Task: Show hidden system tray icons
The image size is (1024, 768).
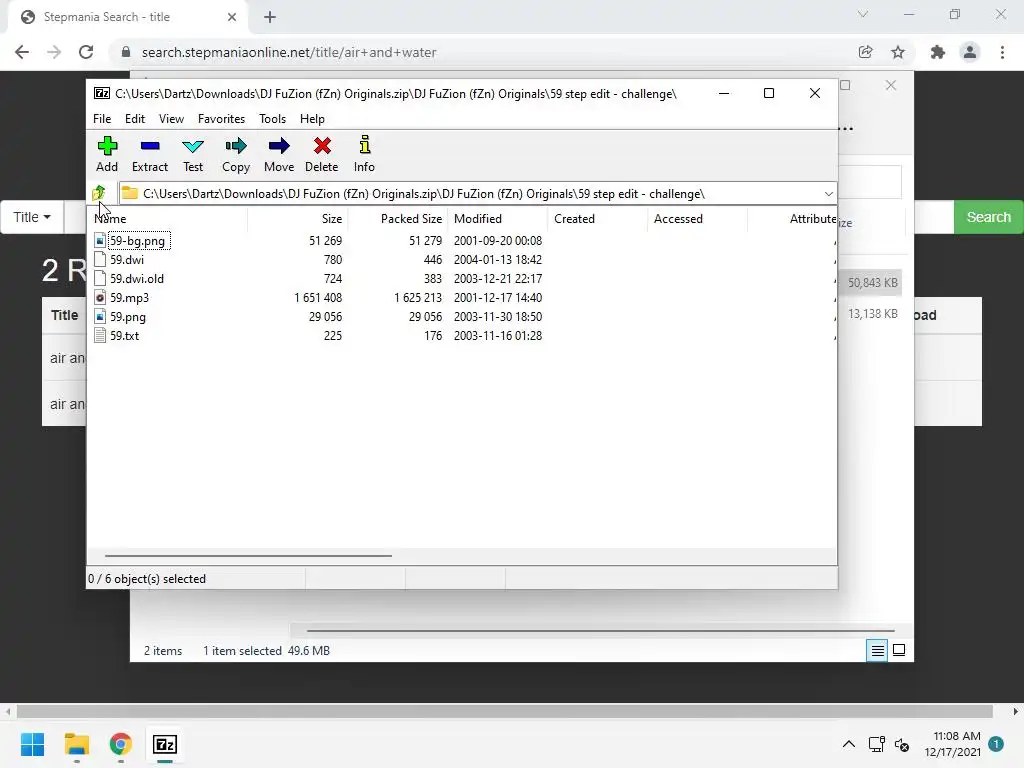Action: coord(848,744)
